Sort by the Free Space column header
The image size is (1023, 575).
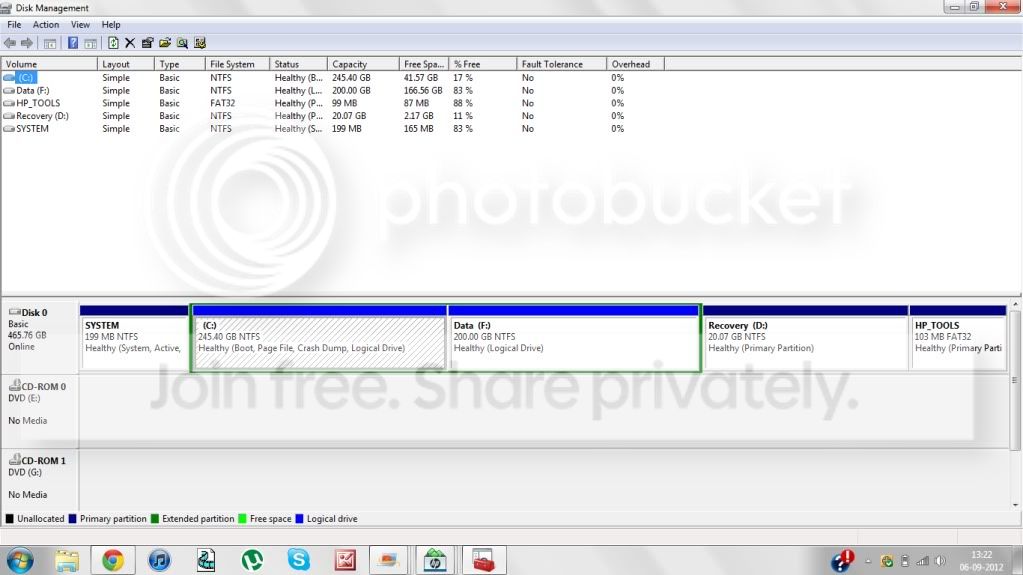point(423,64)
